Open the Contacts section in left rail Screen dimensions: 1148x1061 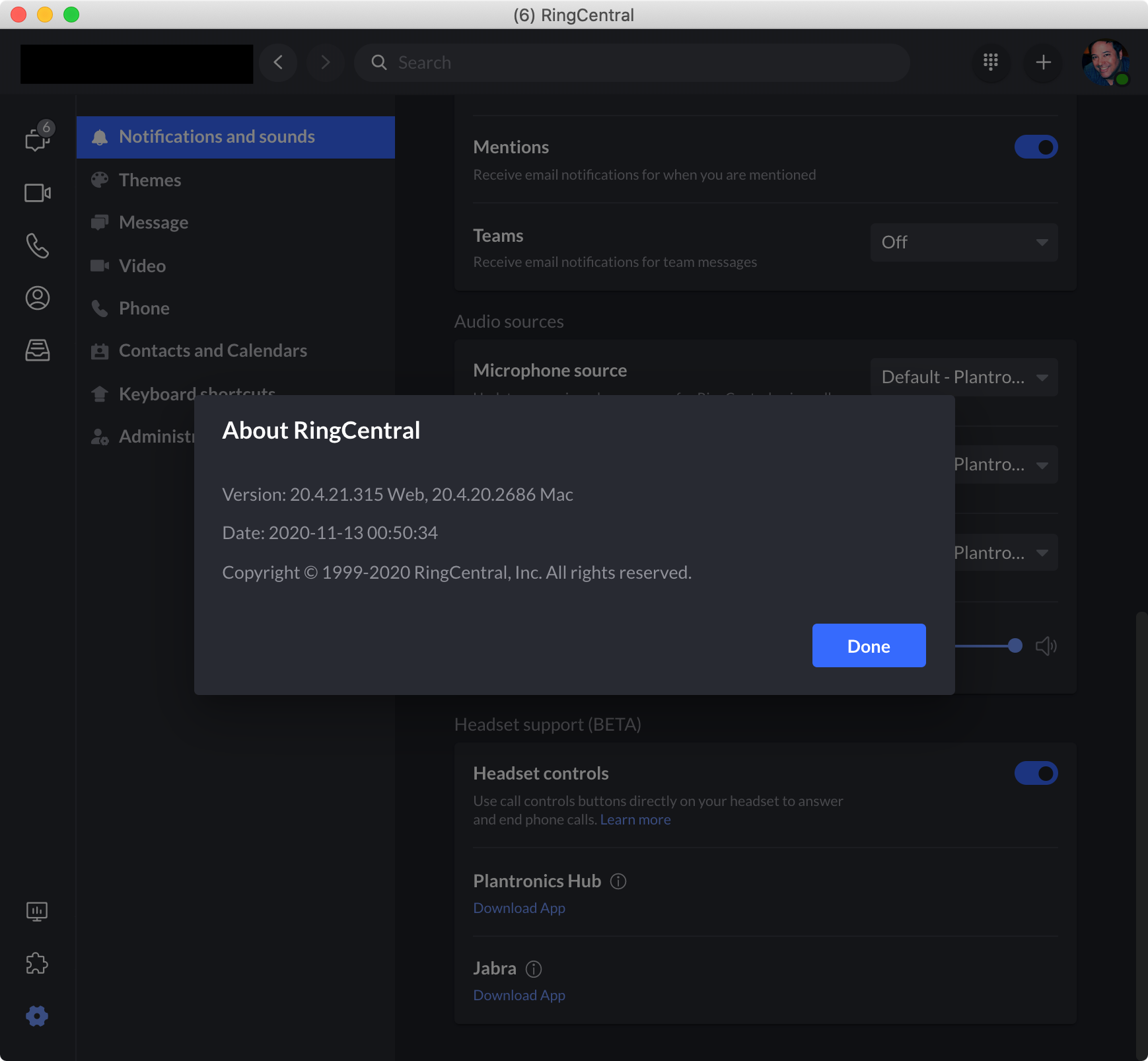(38, 298)
